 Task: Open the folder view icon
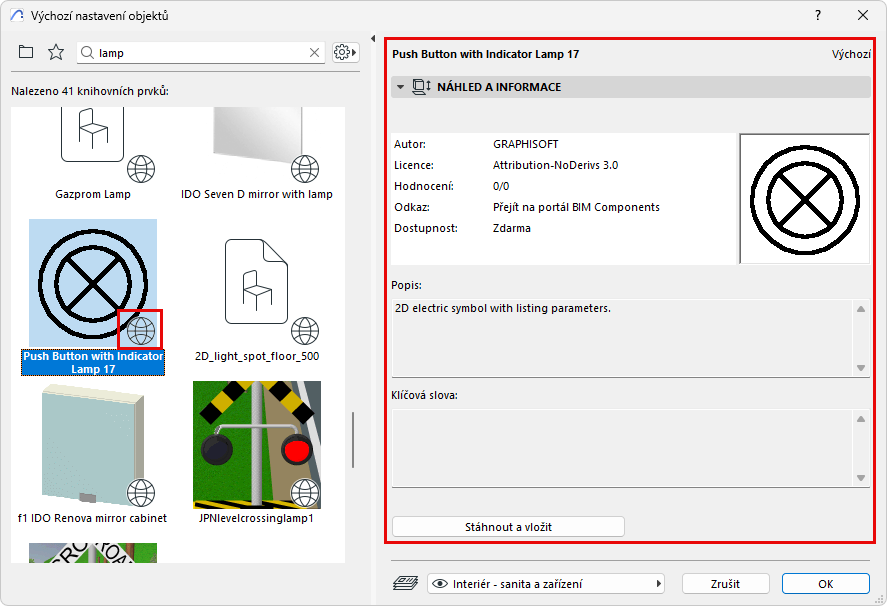[26, 52]
